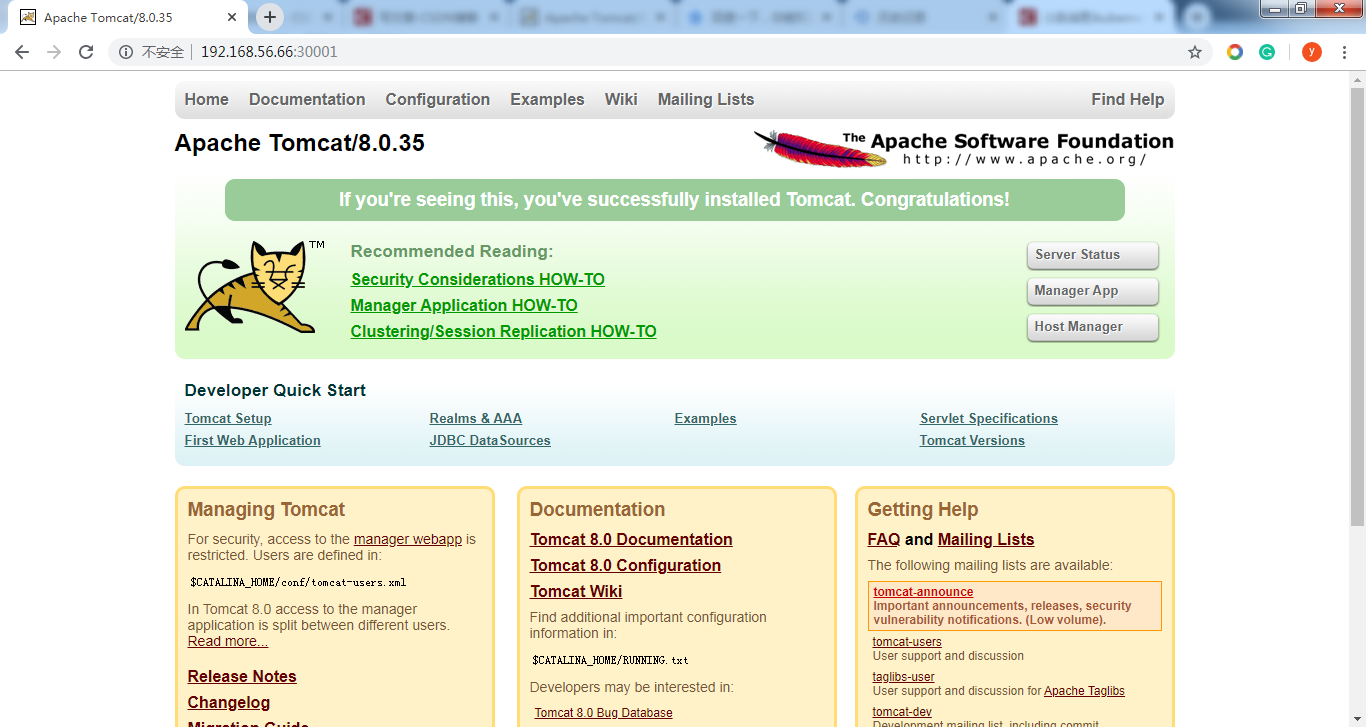Open the Apache Taglibs link
Image resolution: width=1366 pixels, height=727 pixels.
1084,691
